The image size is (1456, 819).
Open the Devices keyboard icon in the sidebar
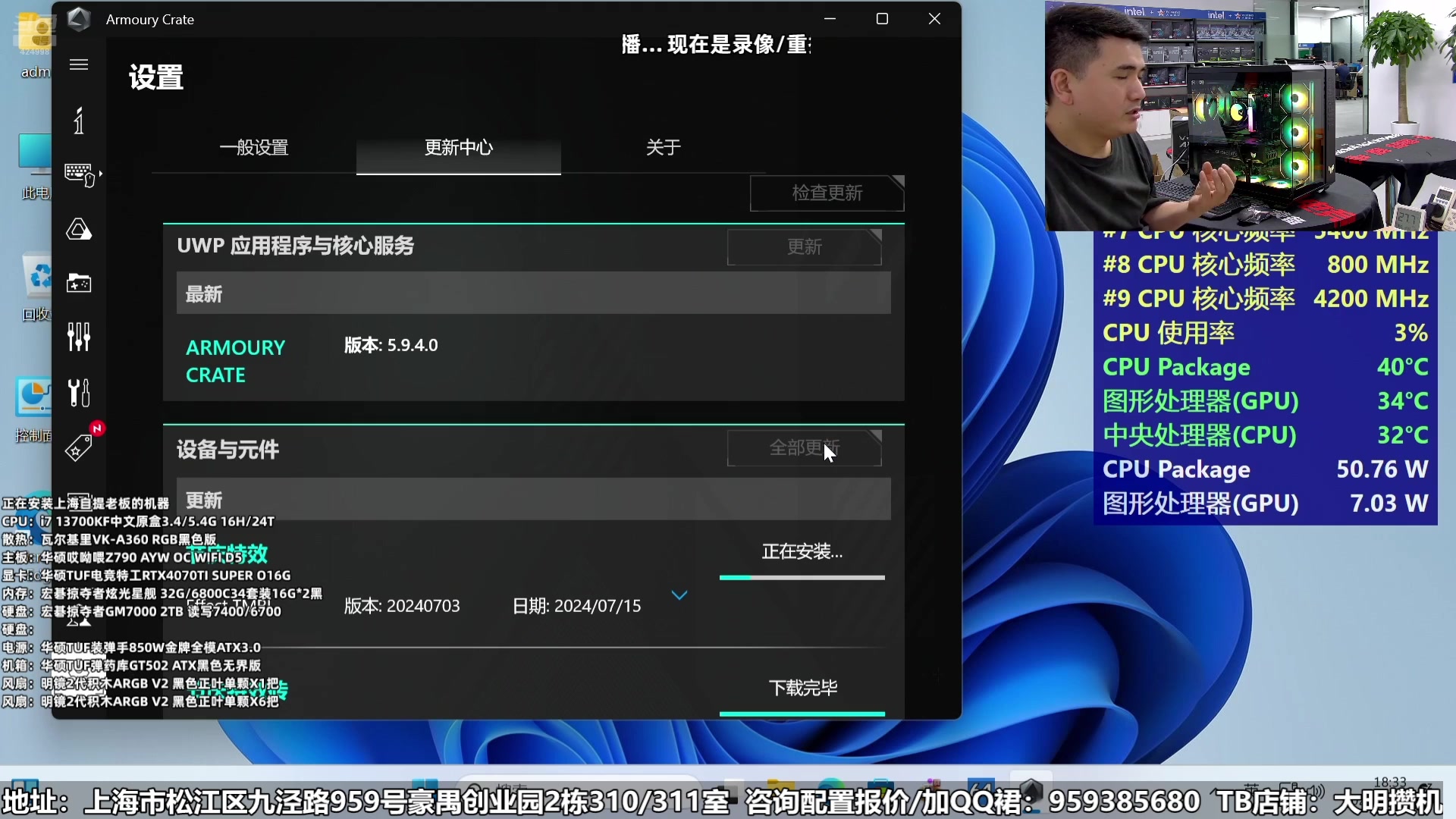(x=80, y=174)
